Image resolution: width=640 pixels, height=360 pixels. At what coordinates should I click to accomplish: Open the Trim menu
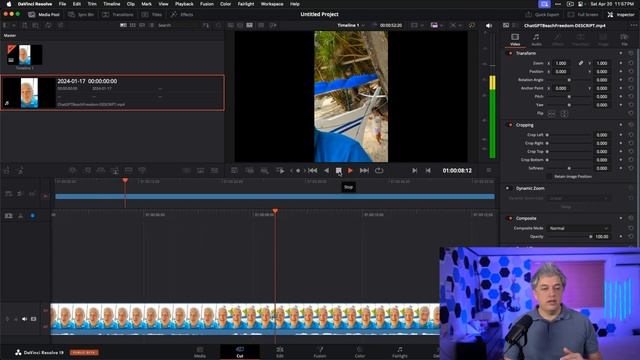[x=92, y=4]
